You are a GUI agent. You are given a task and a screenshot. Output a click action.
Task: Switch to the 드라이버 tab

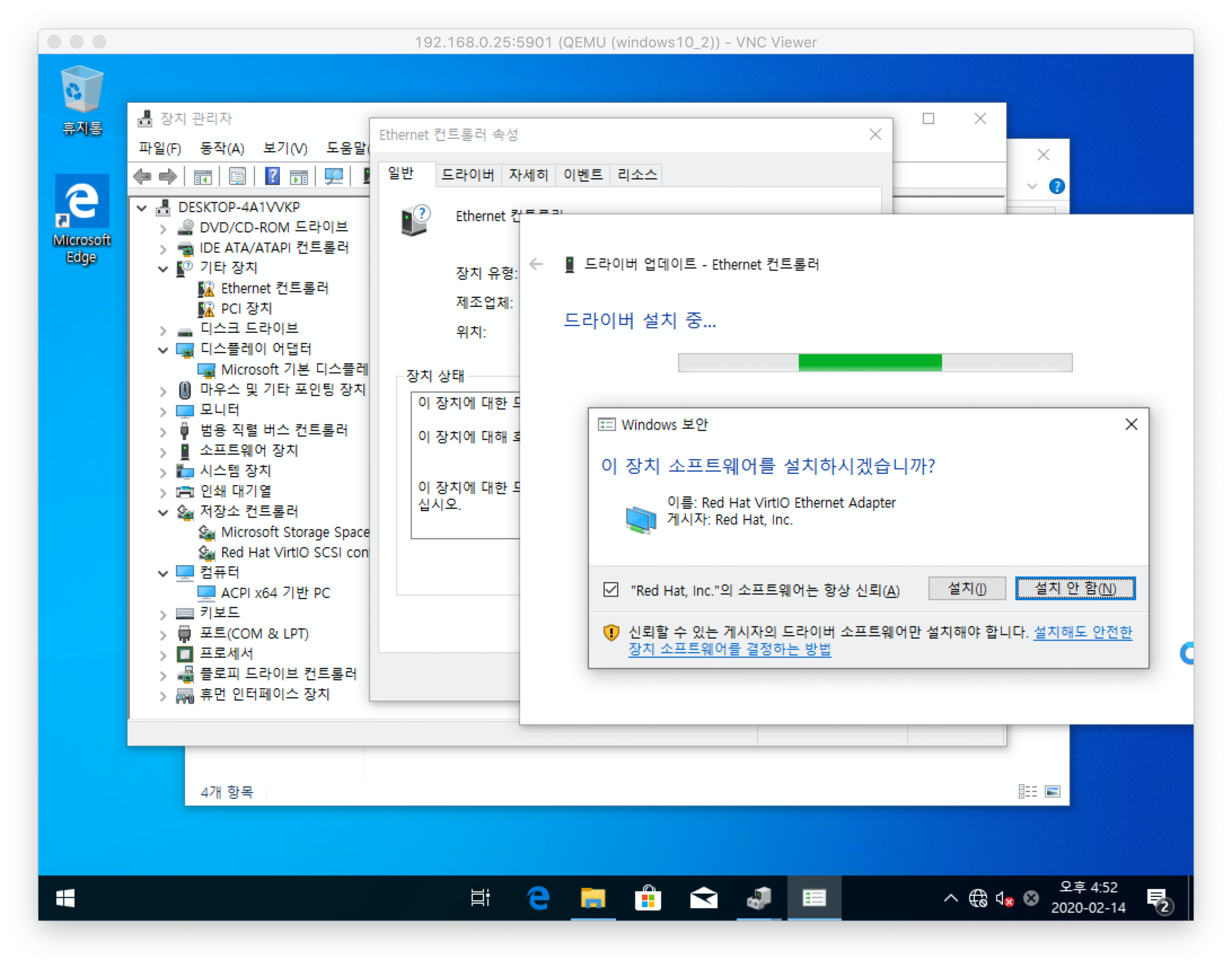tap(468, 174)
